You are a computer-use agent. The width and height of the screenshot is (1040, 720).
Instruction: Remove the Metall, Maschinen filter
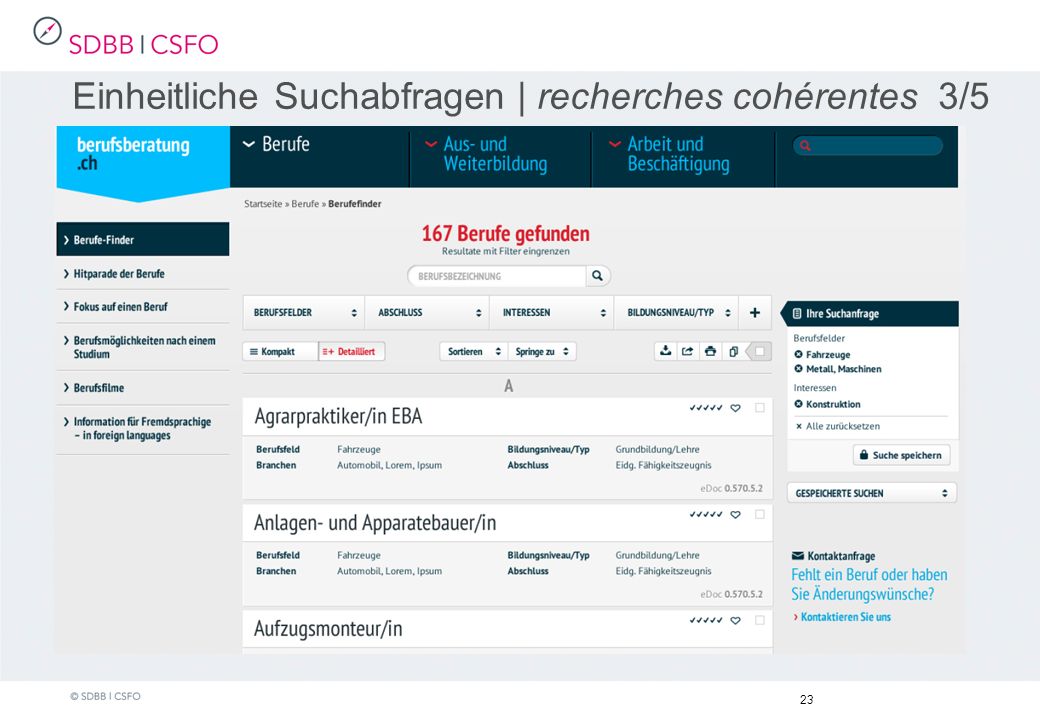799,369
